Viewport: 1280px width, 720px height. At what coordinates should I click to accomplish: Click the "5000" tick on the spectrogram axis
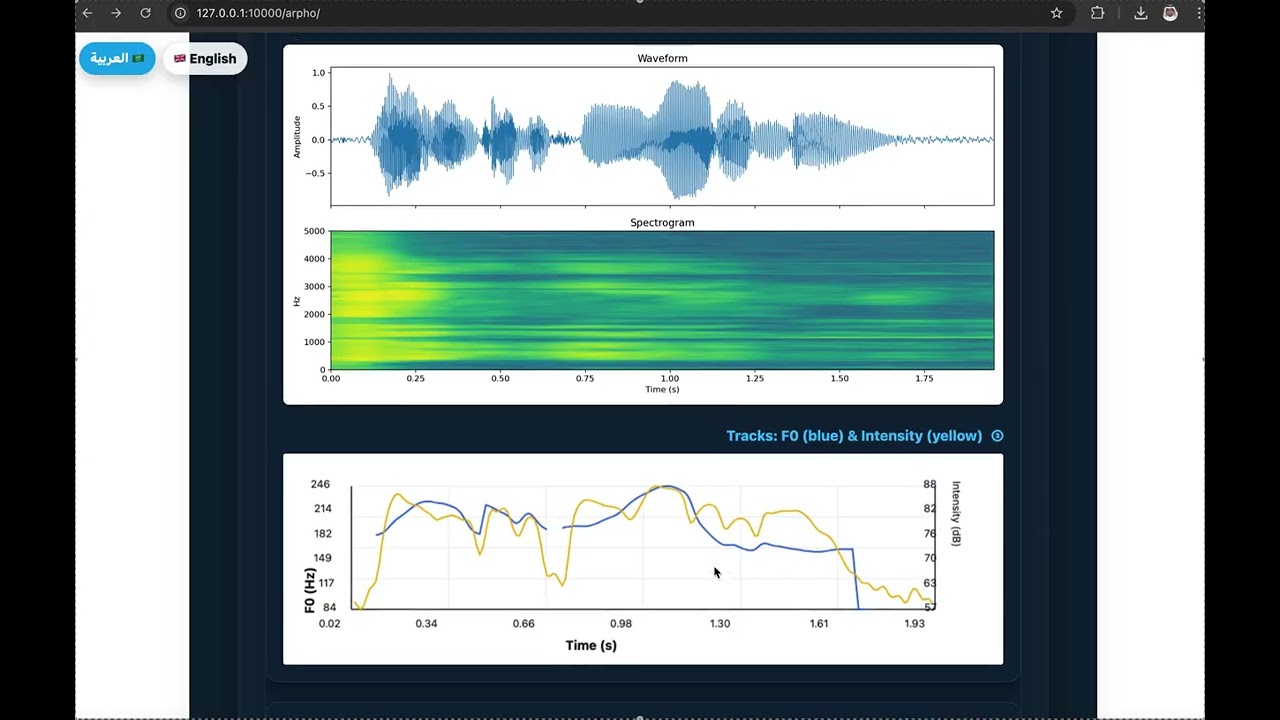(x=314, y=231)
